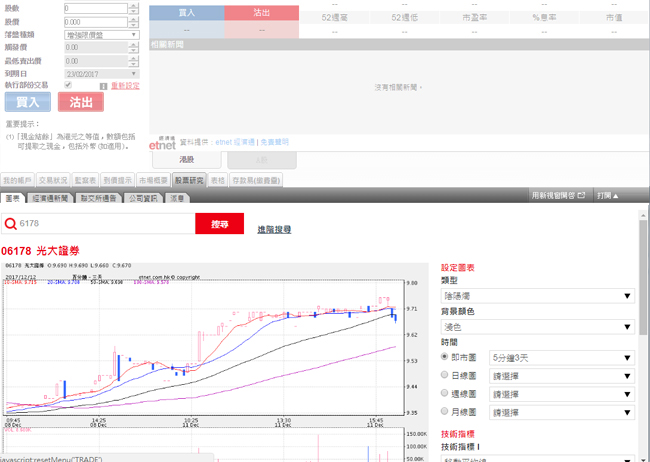
Task: Open the 派息 sub-tab
Action: pos(177,198)
